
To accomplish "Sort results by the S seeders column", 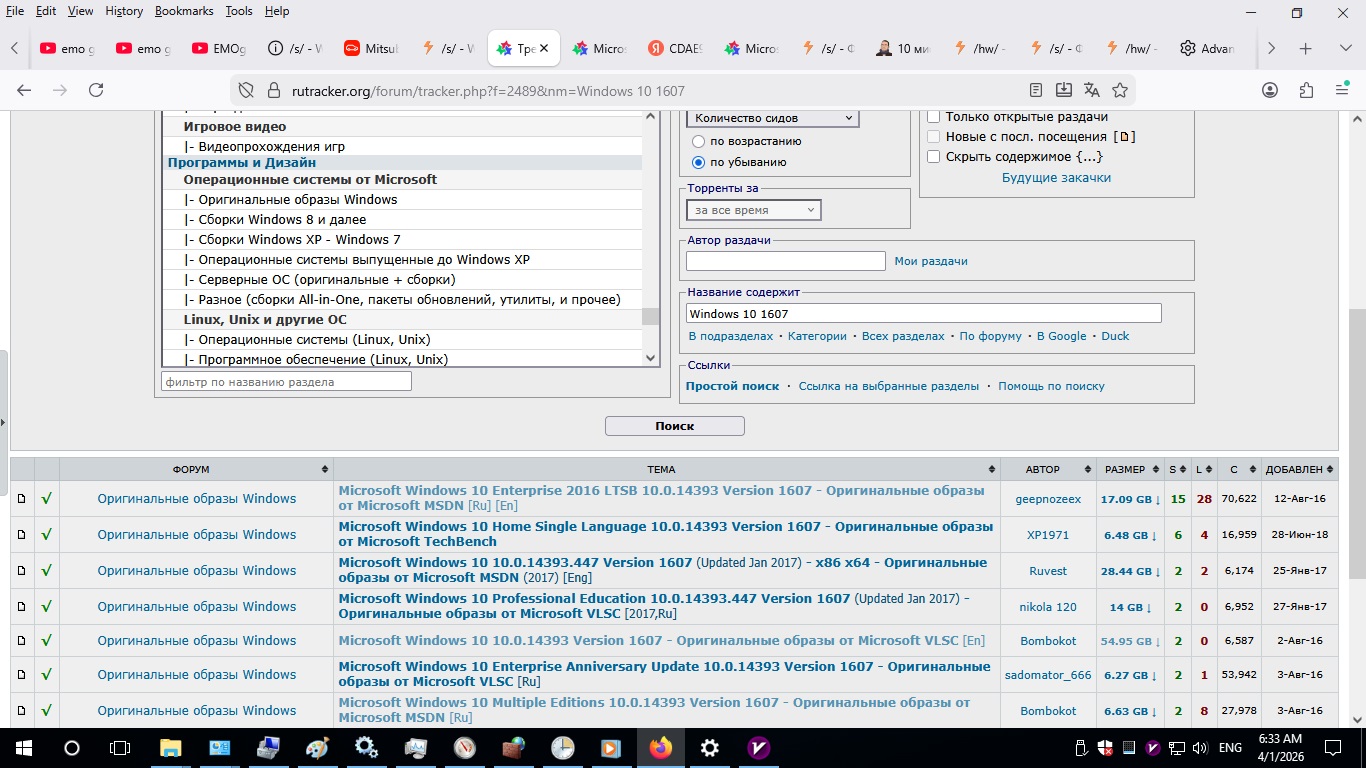I will point(1178,469).
